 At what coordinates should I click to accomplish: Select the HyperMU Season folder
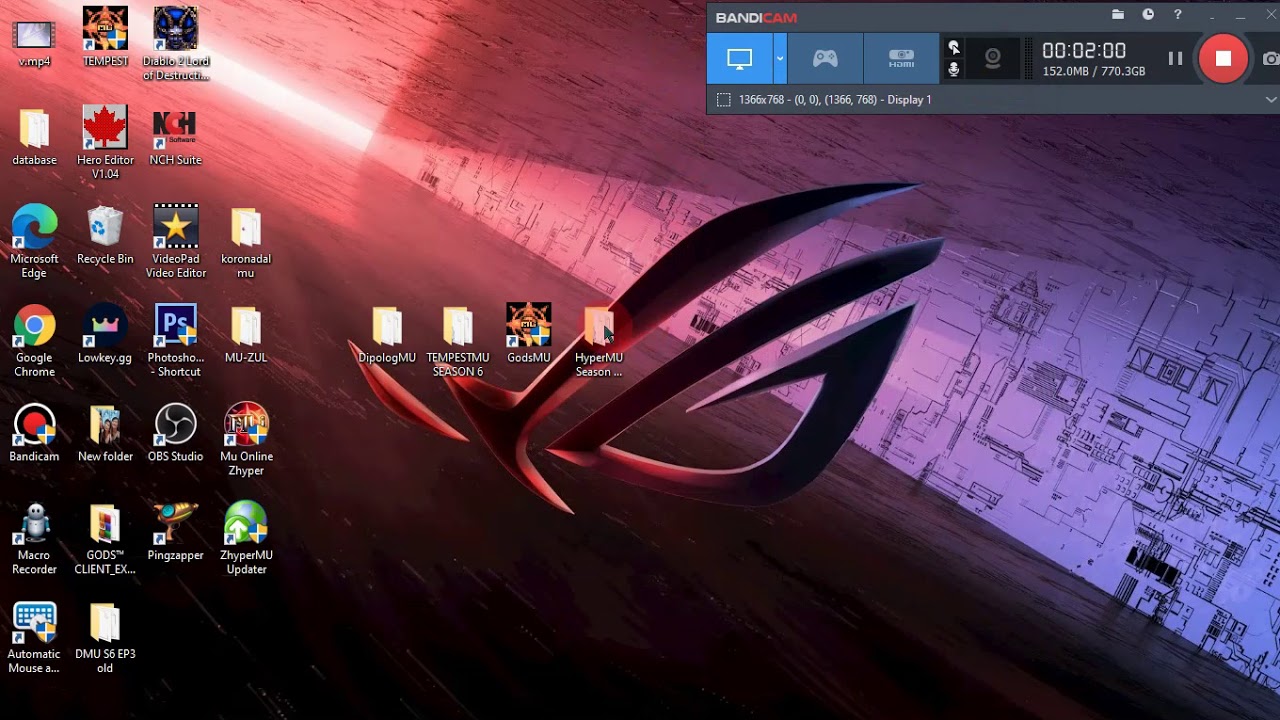tap(599, 341)
